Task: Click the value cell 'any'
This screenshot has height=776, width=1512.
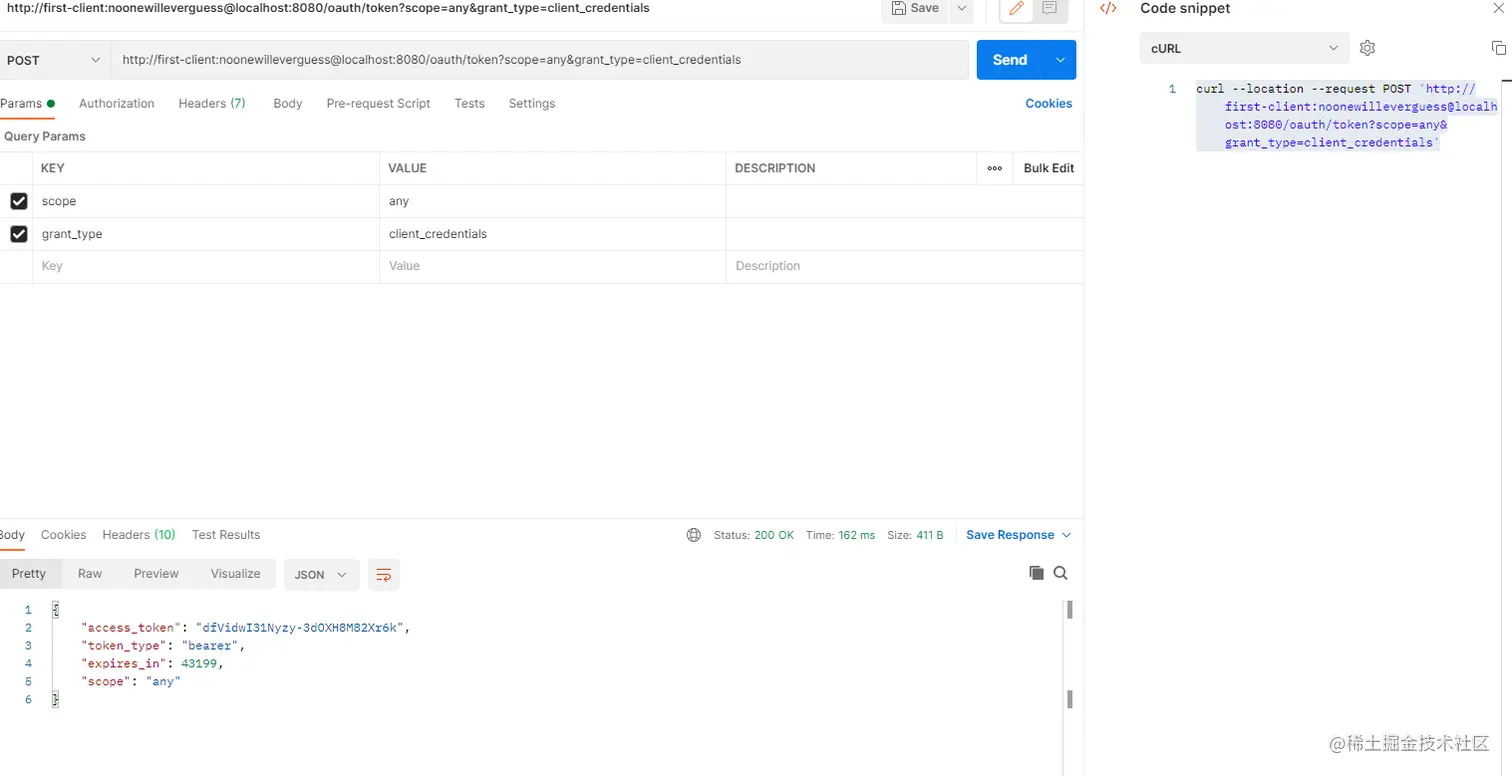Action: click(x=553, y=201)
